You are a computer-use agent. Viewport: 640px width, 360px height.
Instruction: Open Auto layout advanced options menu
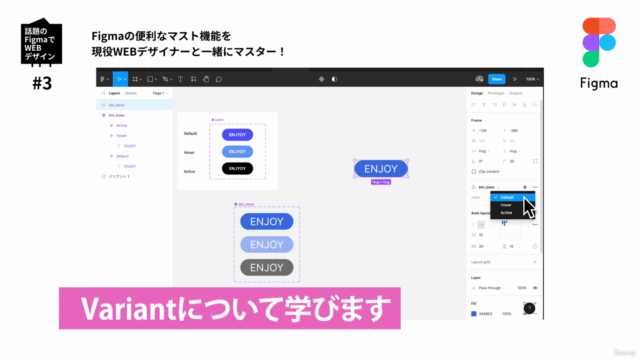535,224
